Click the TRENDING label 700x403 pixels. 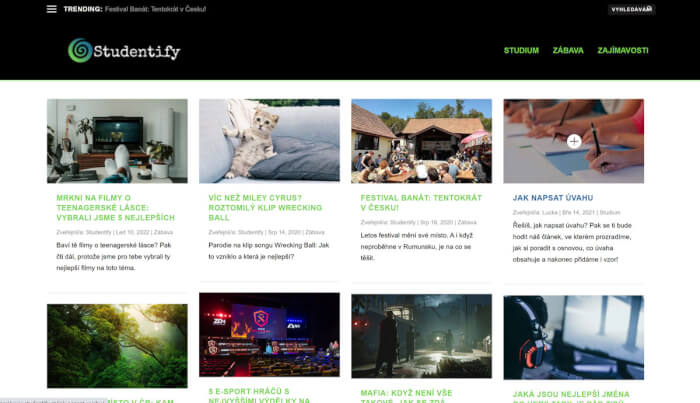[83, 9]
